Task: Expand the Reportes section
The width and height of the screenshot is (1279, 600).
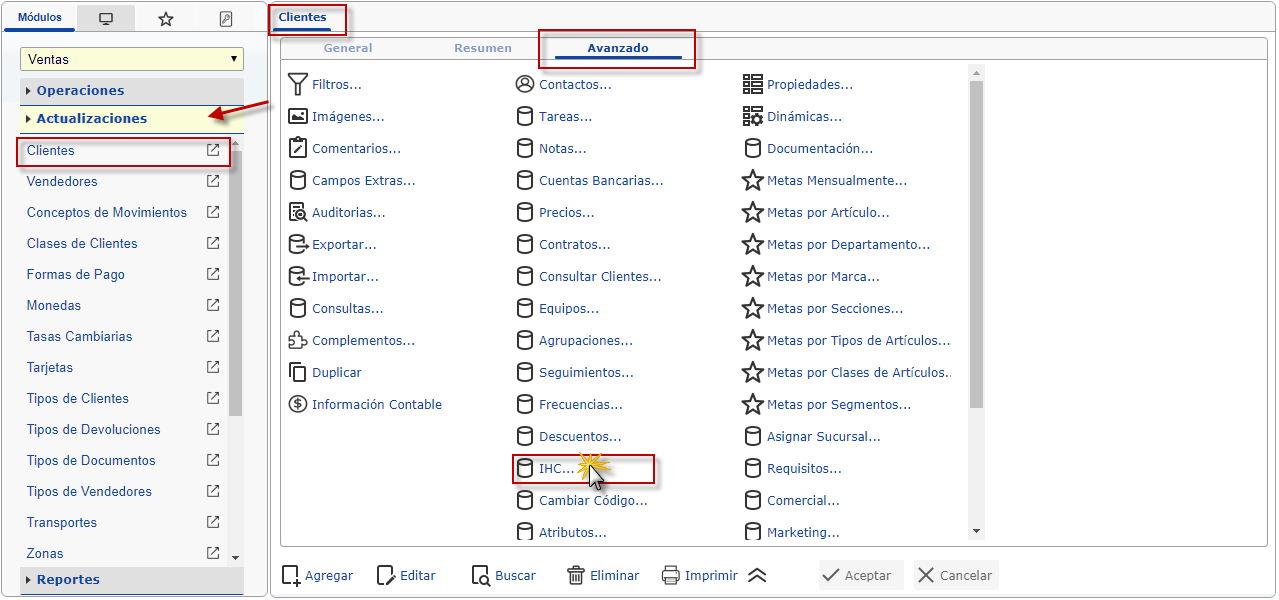Action: pyautogui.click(x=132, y=579)
